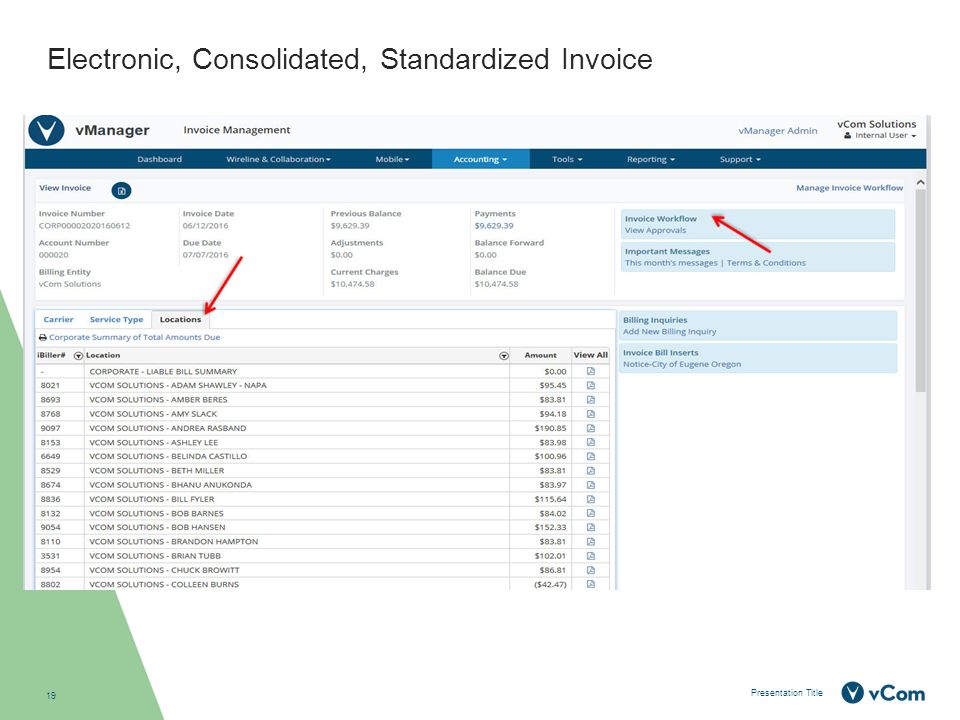Open PDF icon for Brian Tubb row
The image size is (960, 720).
click(x=591, y=556)
